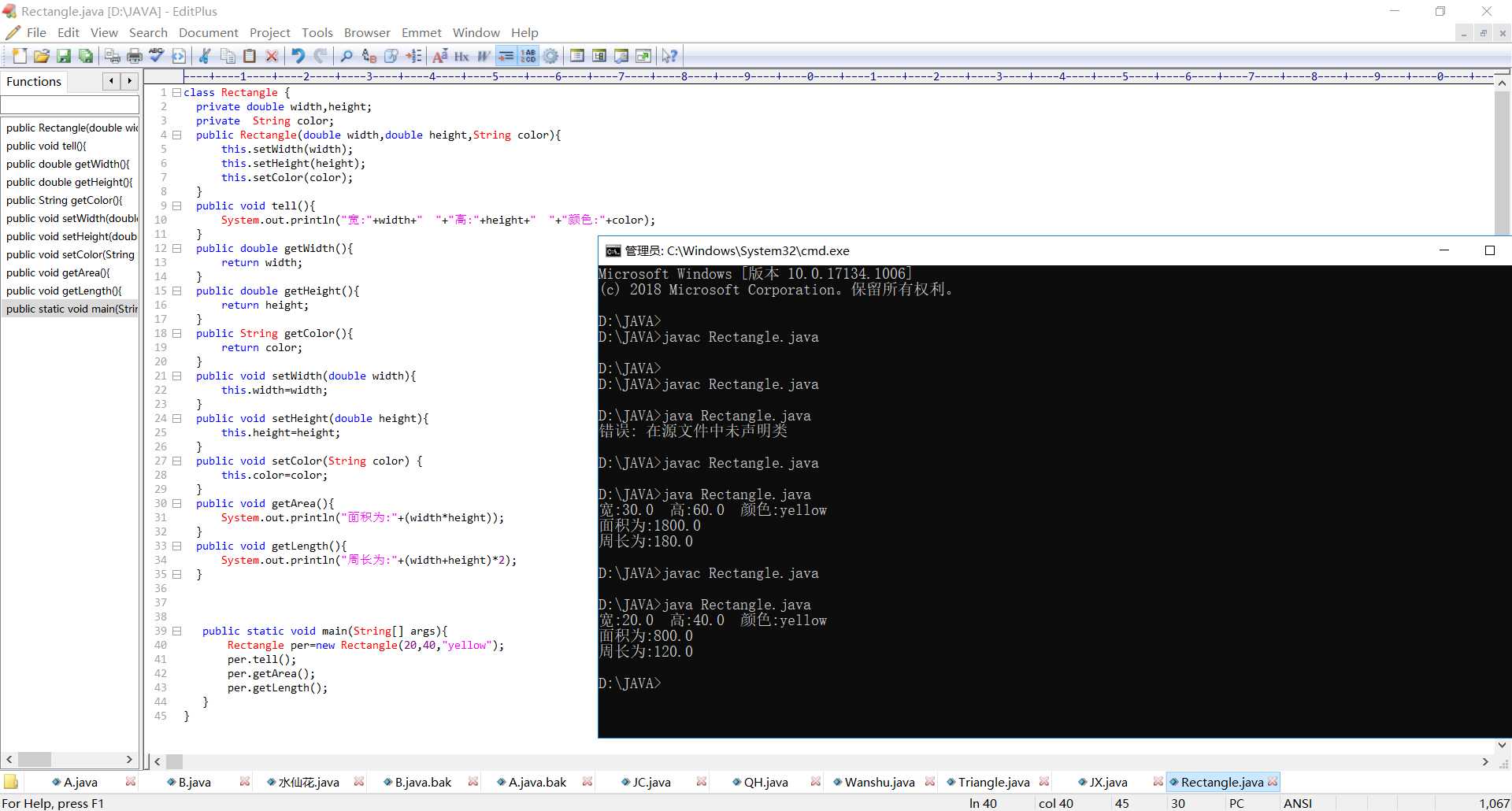Open font settings with the Aa icon
1512x811 pixels.
tap(440, 56)
